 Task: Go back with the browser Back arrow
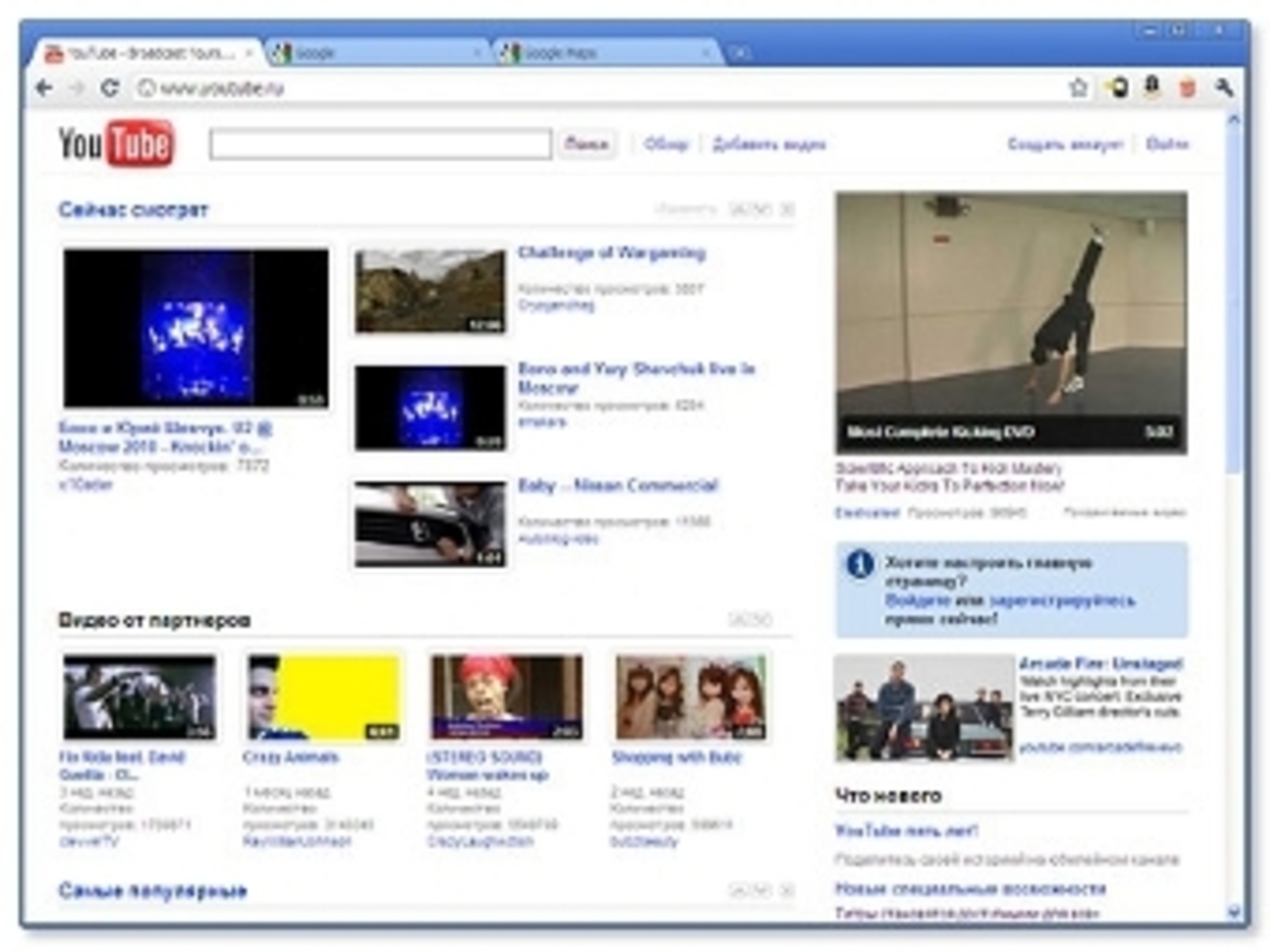click(x=45, y=88)
